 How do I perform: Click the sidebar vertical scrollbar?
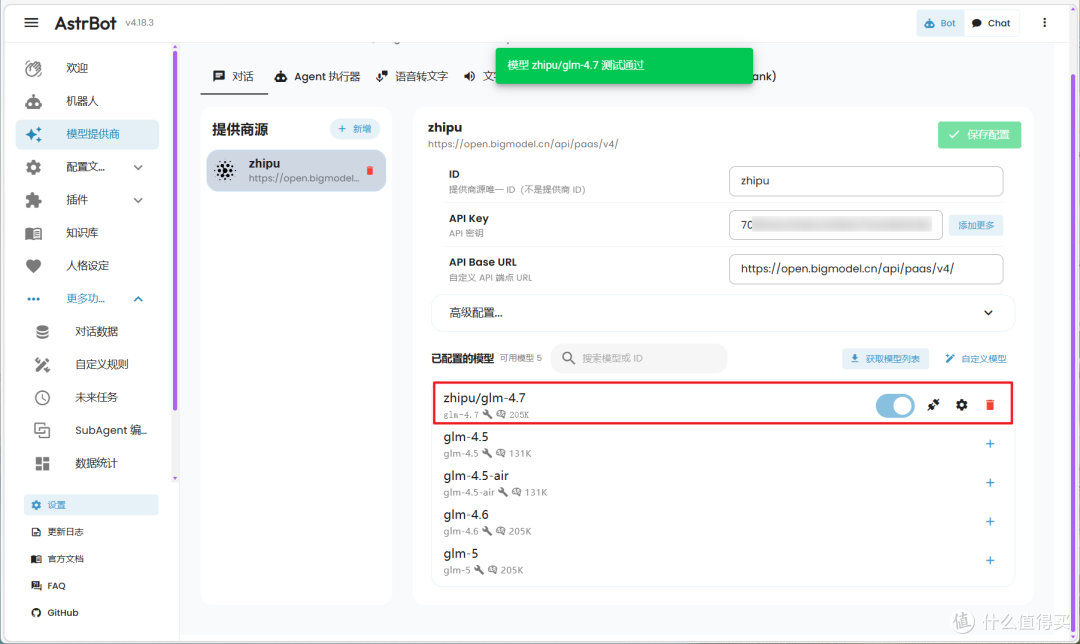click(175, 231)
